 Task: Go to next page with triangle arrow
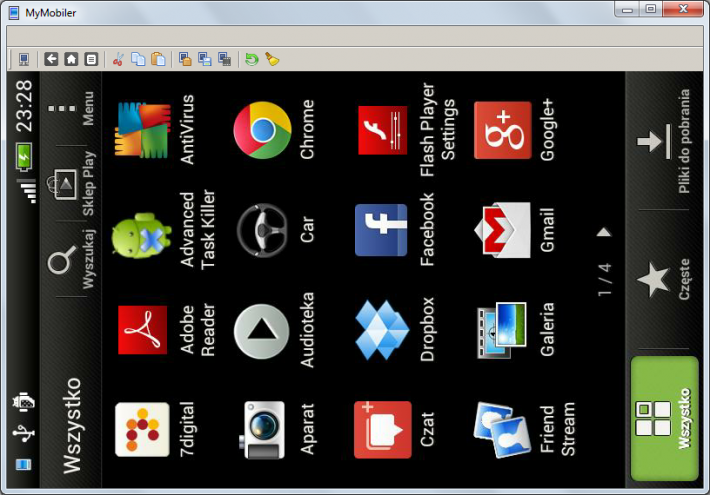coord(604,233)
